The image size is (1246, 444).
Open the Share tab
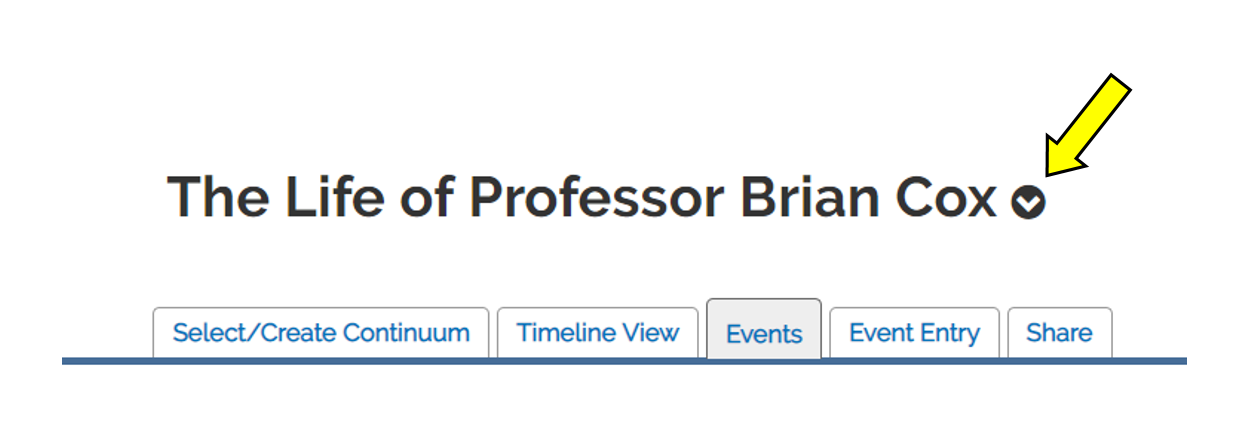(1059, 333)
